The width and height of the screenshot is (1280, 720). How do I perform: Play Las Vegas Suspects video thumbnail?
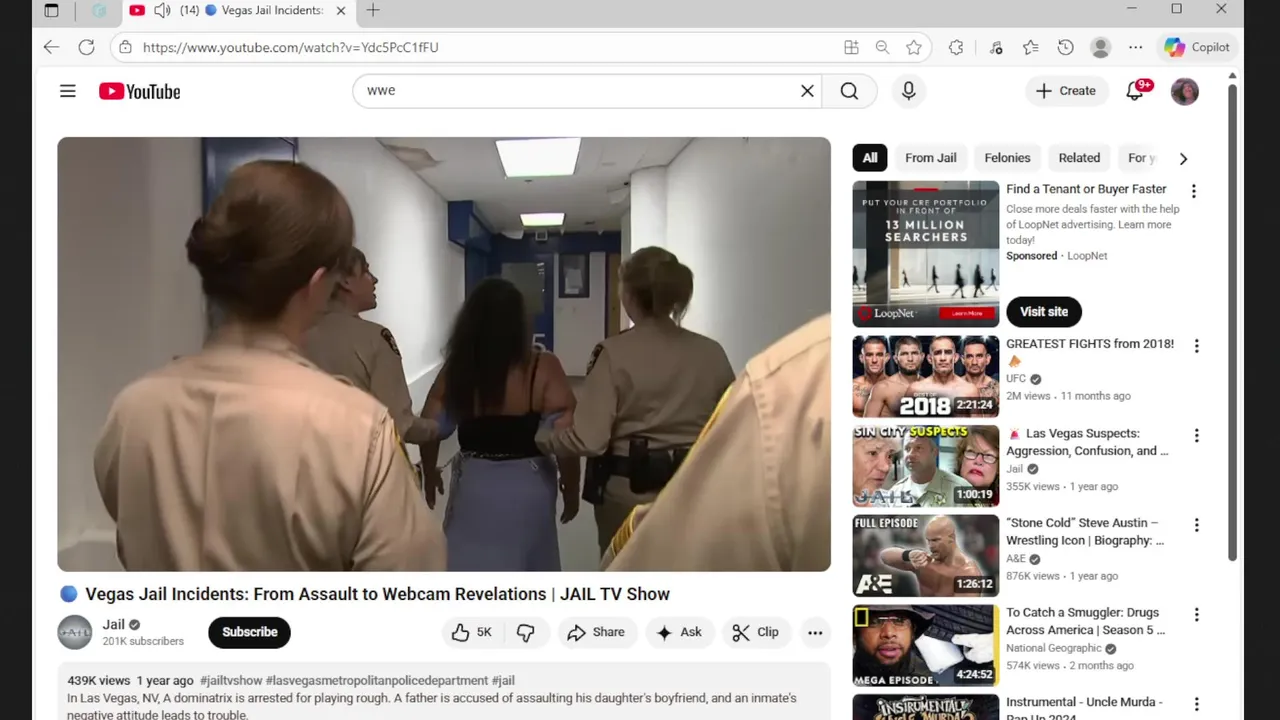pos(925,466)
